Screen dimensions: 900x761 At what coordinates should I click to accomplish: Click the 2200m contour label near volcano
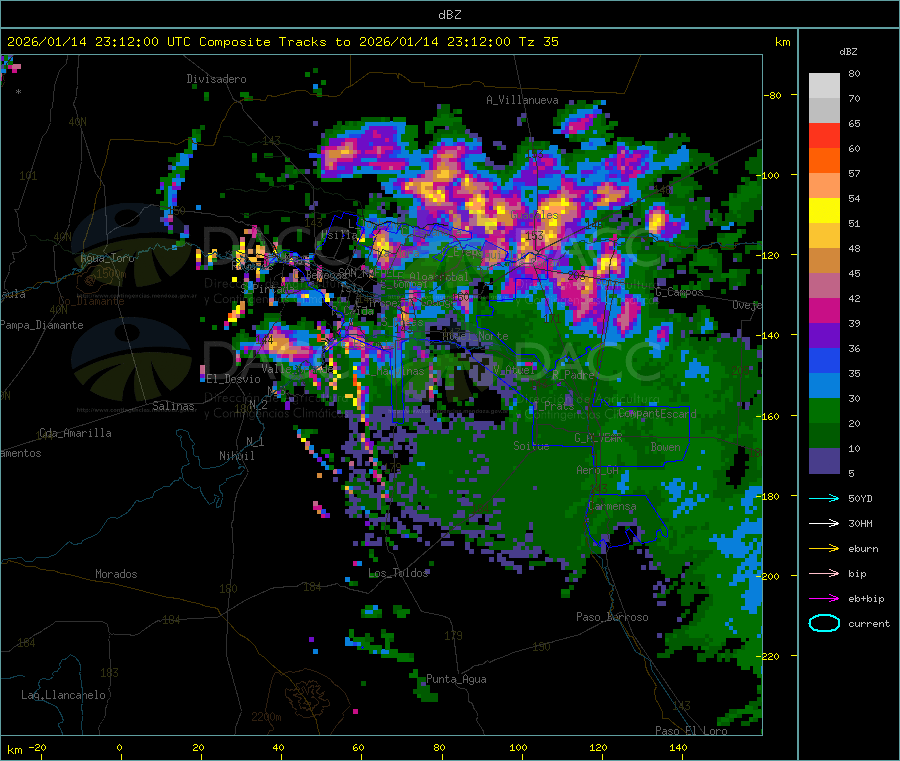click(x=266, y=717)
